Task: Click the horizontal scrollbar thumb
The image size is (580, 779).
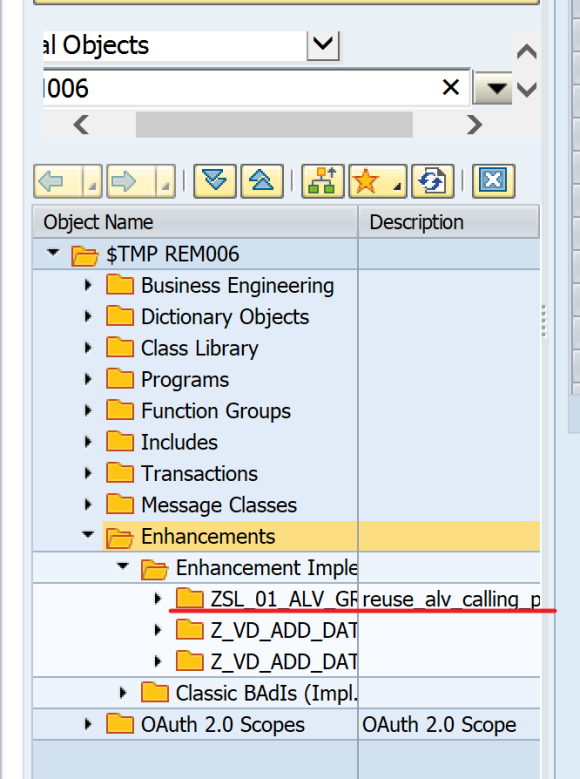Action: pyautogui.click(x=274, y=124)
